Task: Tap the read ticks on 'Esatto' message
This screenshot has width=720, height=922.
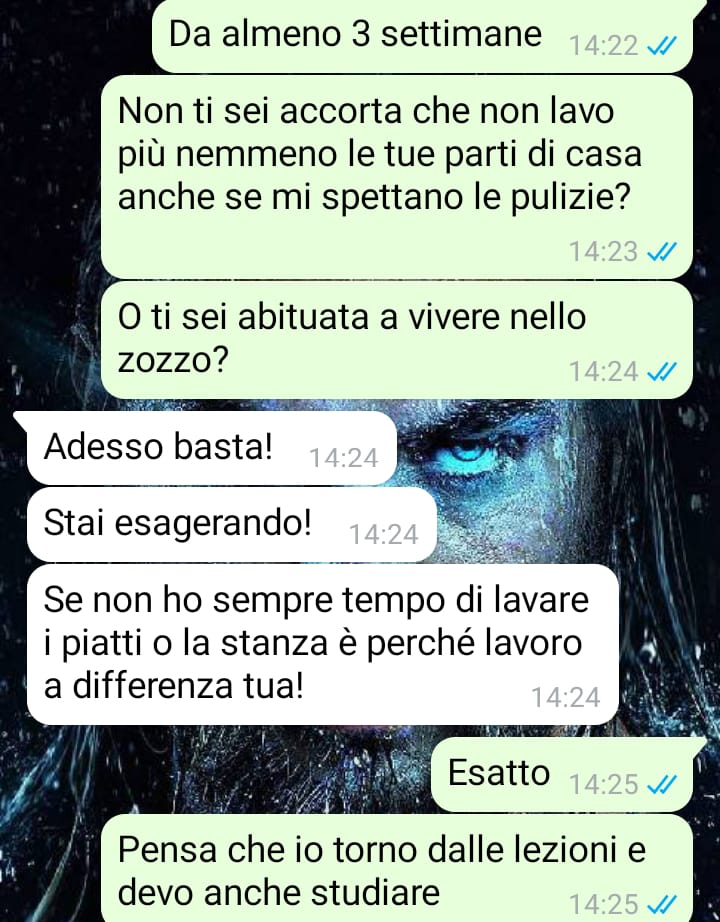Action: click(662, 784)
